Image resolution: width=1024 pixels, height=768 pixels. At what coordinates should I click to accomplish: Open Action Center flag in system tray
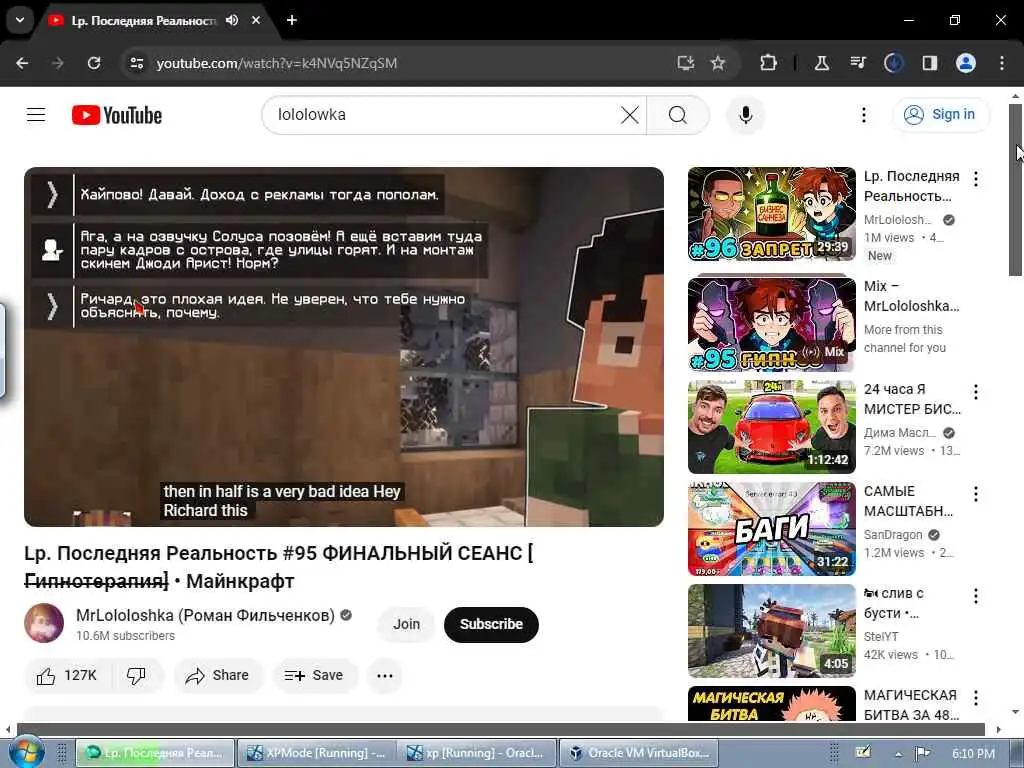coord(922,753)
